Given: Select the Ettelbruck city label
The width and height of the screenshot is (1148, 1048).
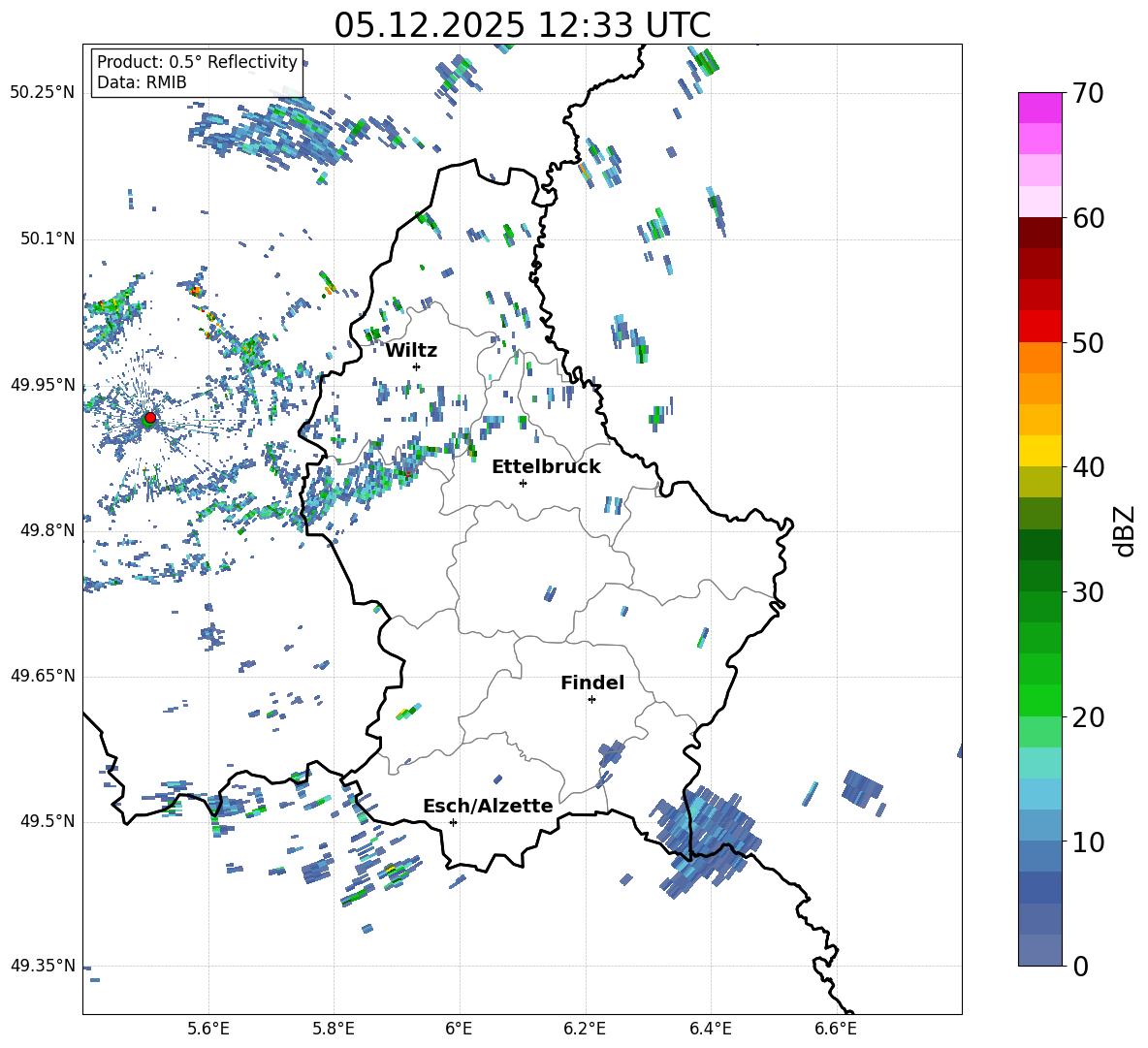Looking at the screenshot, I should tap(546, 467).
